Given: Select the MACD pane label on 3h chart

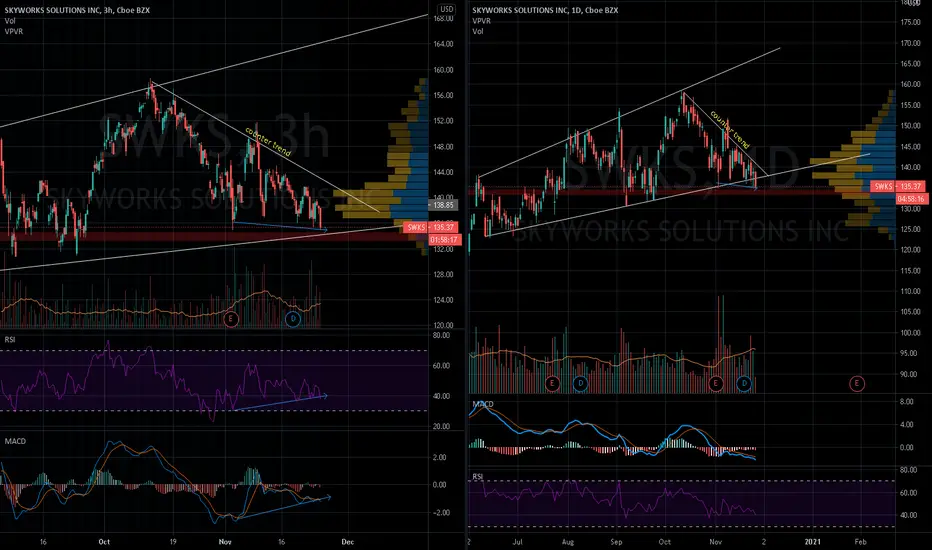Looking at the screenshot, I should (x=15, y=441).
